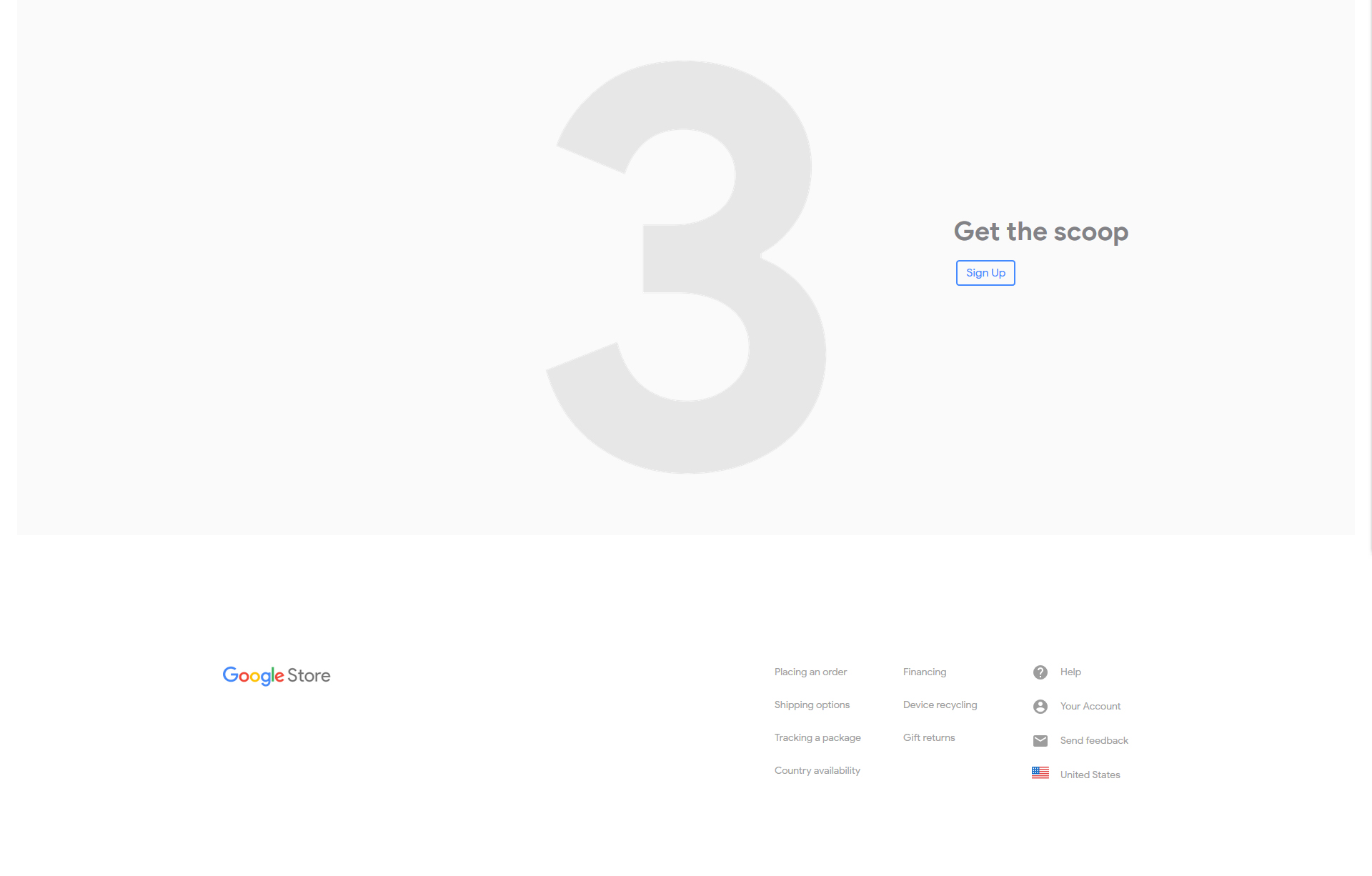Screen dimensions: 1372x876
Task: Click the Send feedback envelope icon
Action: (1040, 741)
